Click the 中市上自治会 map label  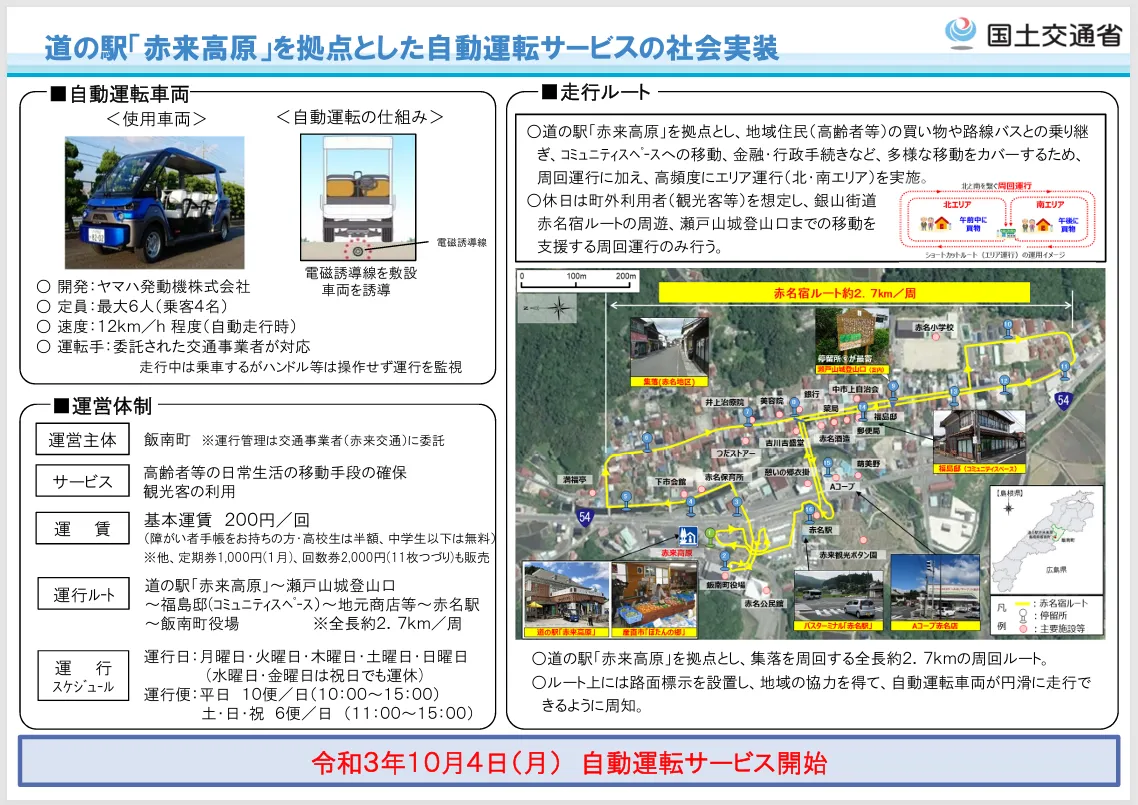[x=854, y=390]
